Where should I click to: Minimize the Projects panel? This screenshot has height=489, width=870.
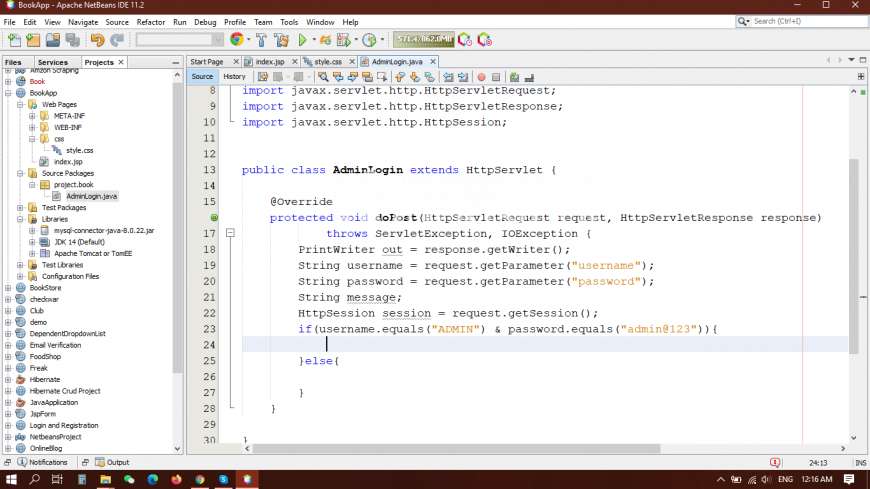[x=176, y=62]
